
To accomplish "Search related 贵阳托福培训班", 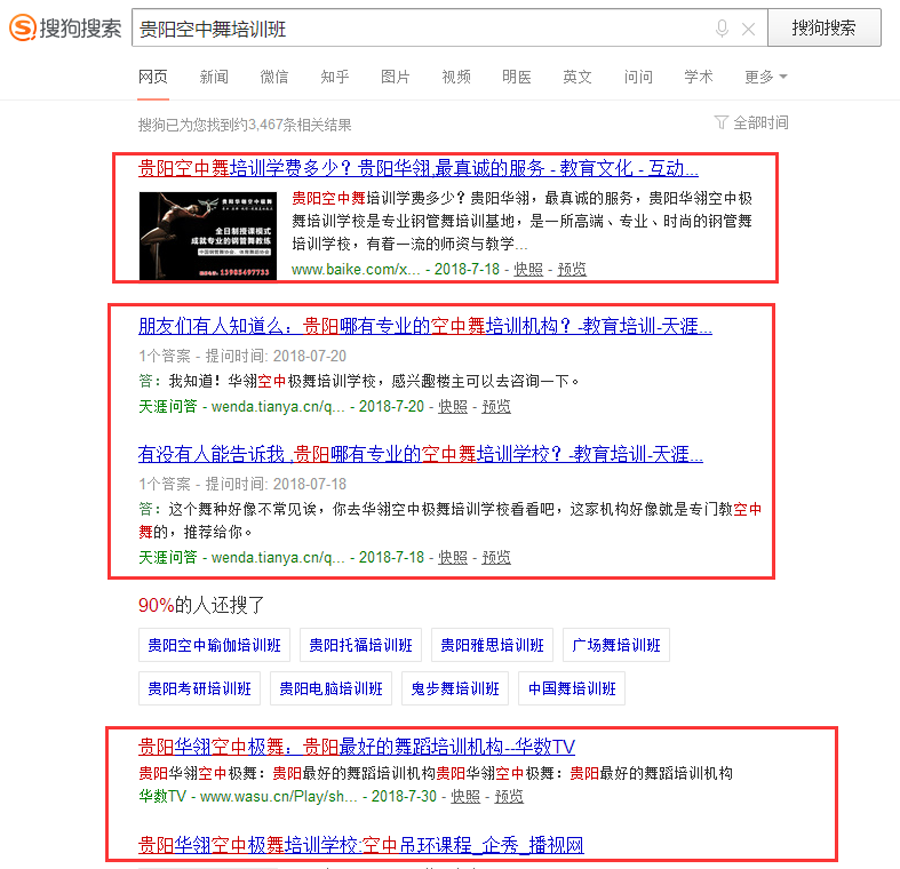I will [x=360, y=645].
